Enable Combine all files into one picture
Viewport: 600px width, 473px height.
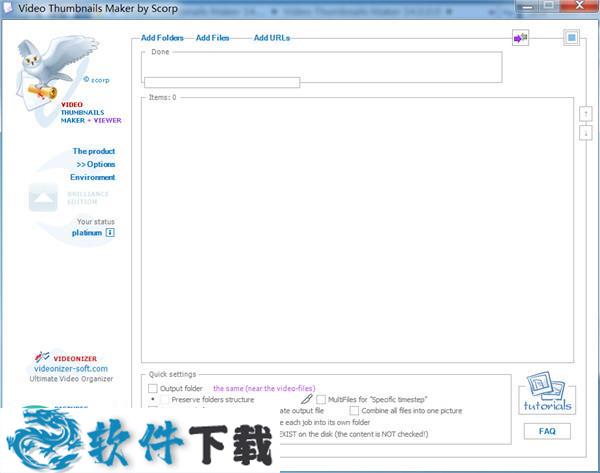354,411
